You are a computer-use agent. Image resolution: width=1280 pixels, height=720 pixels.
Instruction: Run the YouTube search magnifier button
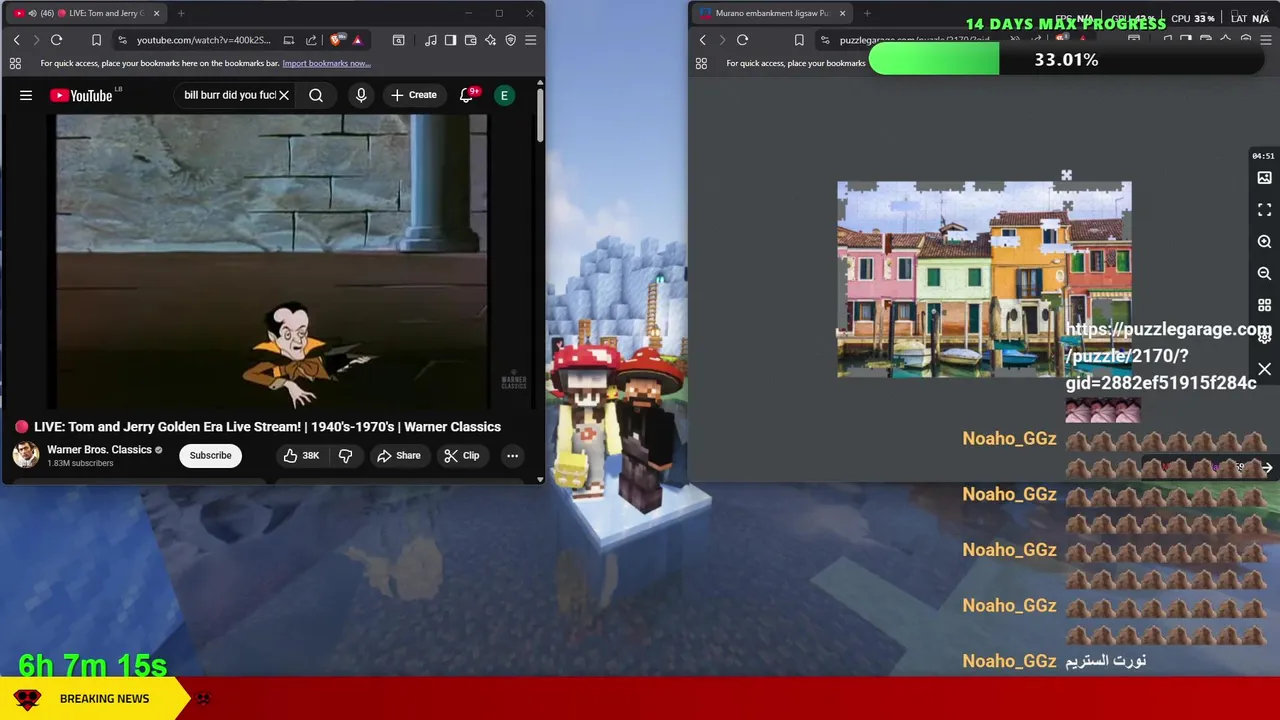tap(316, 95)
